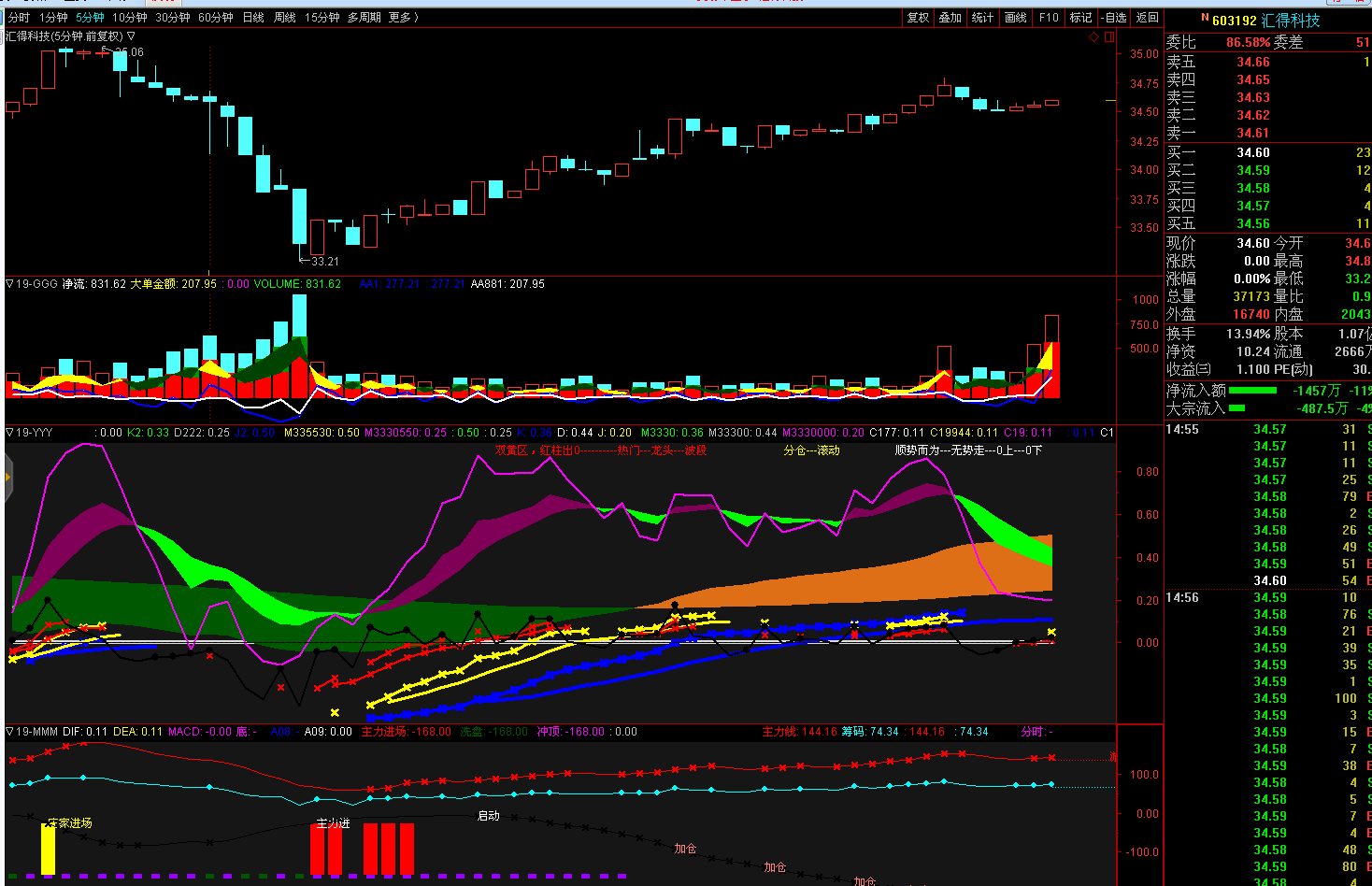Open F10 company info
Viewport: 1372px width, 886px height.
pos(1049,18)
